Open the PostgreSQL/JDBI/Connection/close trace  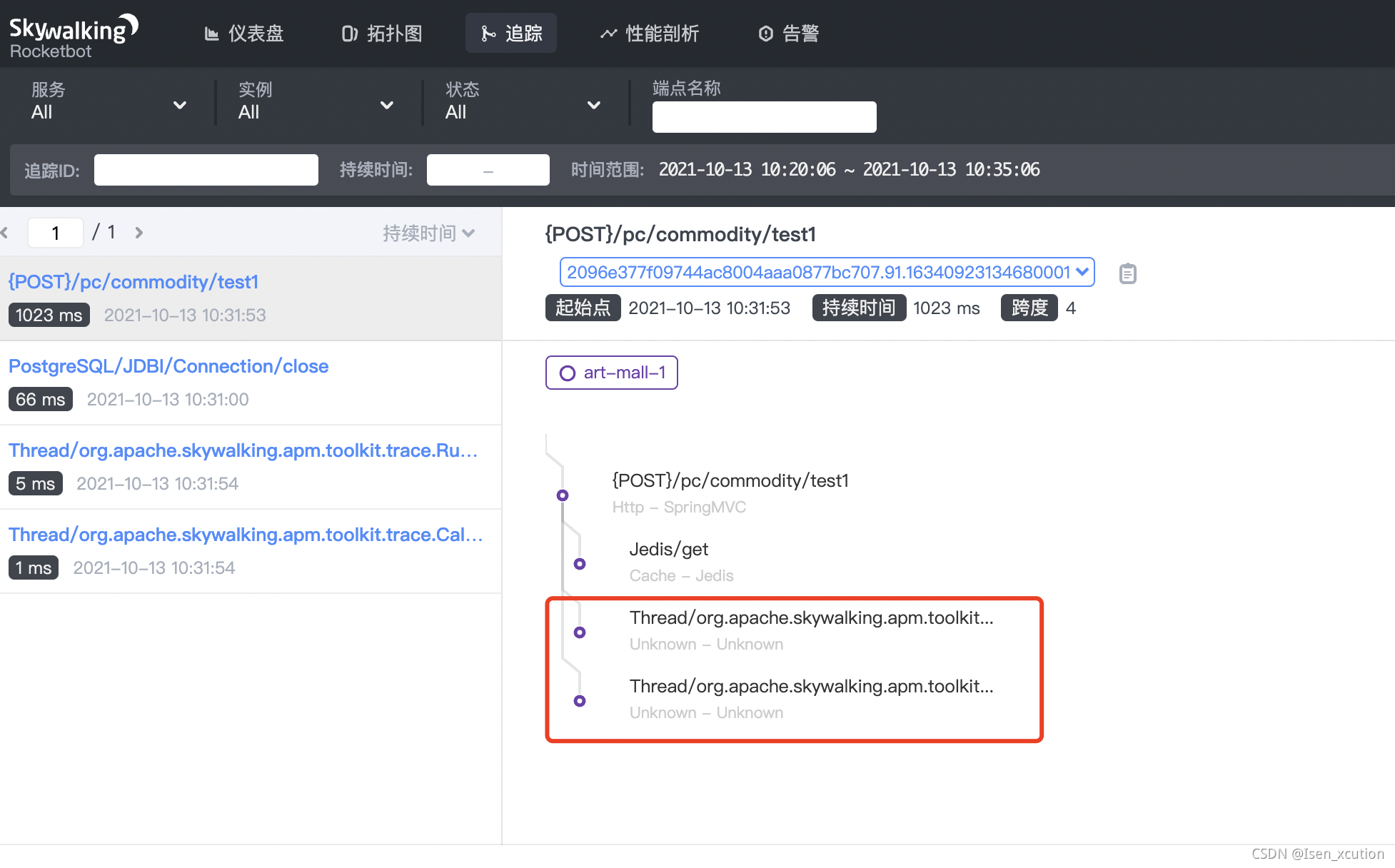[x=168, y=366]
